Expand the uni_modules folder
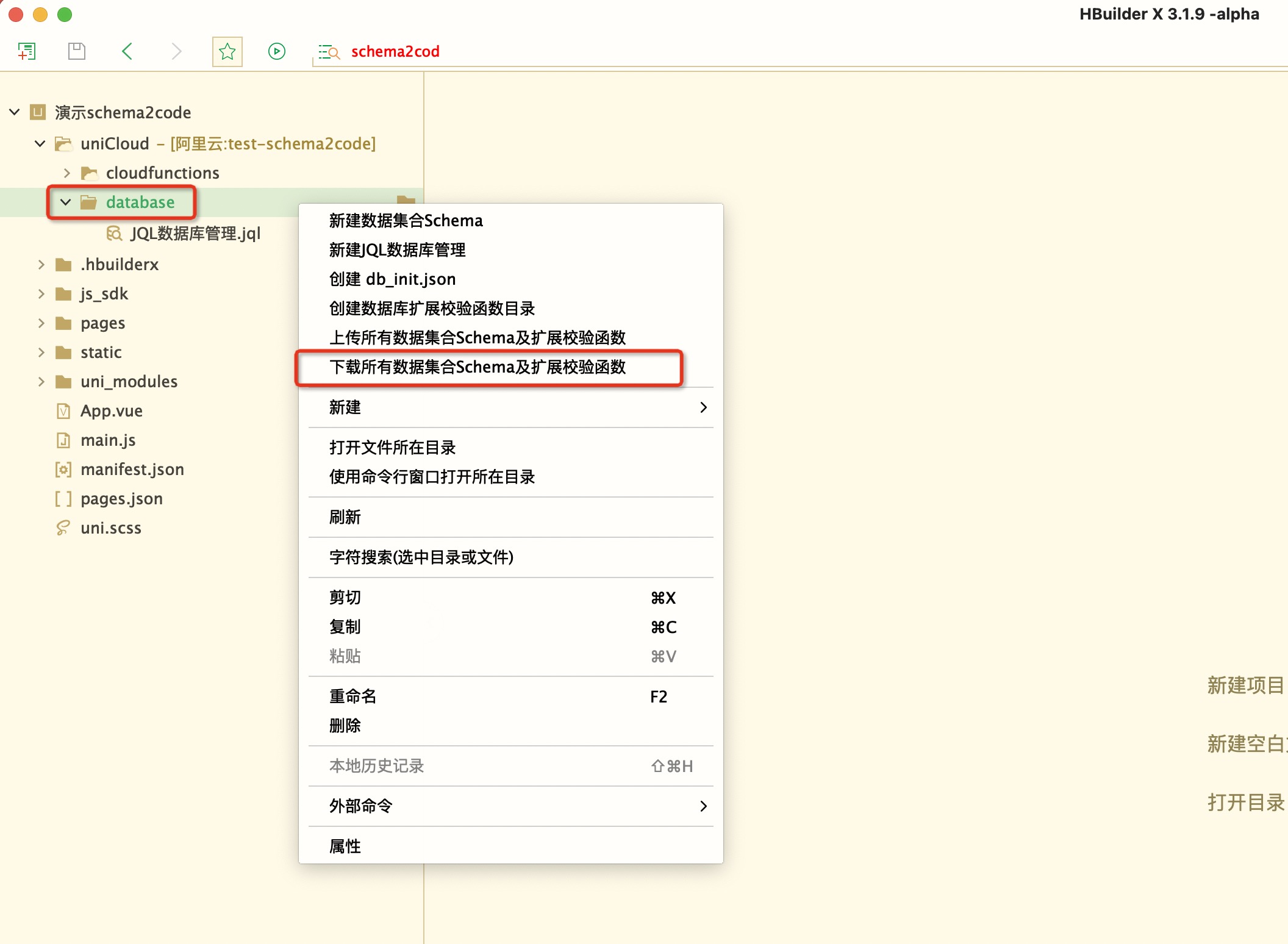 click(x=41, y=381)
